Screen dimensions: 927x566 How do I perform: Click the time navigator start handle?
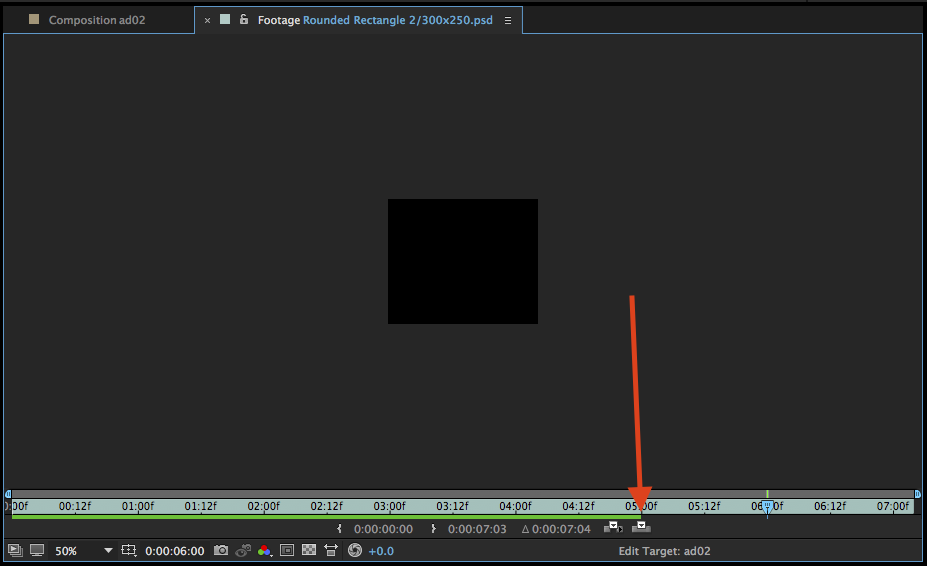[8, 494]
